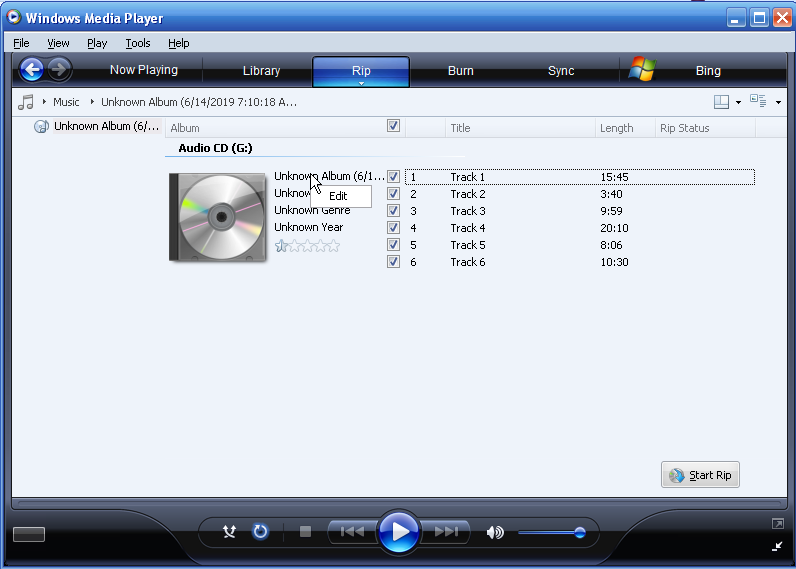The image size is (796, 569).
Task: Uncheck Track 4 for ripping
Action: [x=393, y=228]
